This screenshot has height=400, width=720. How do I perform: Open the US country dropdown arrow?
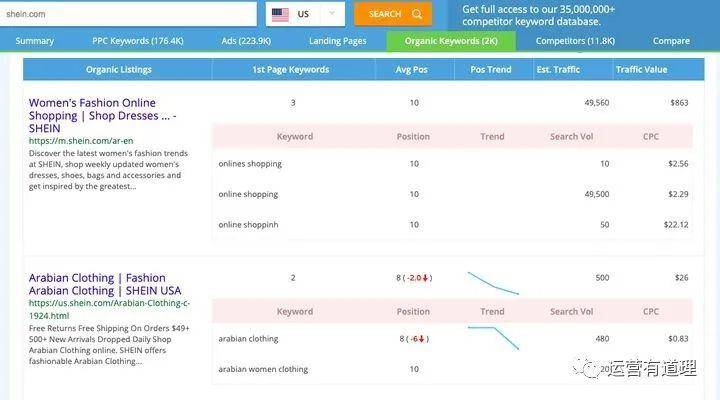pos(332,13)
